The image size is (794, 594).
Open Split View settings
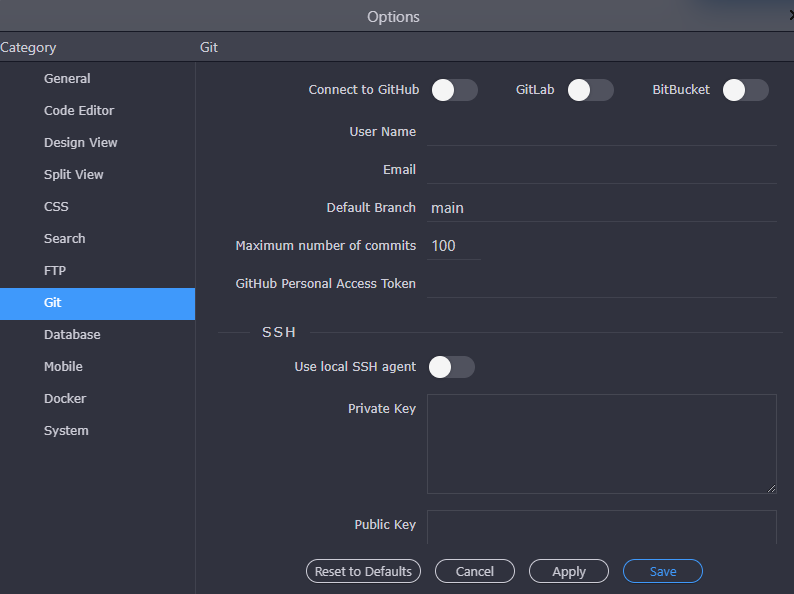click(x=74, y=175)
